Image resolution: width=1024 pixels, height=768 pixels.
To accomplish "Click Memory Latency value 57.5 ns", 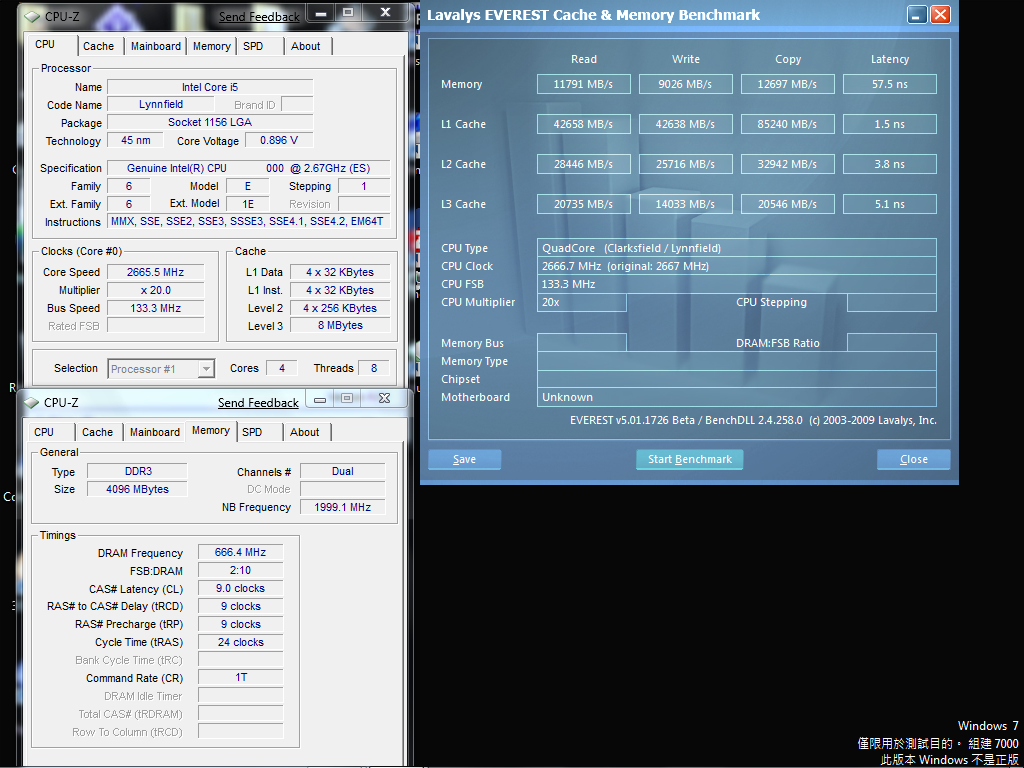I will coord(889,84).
